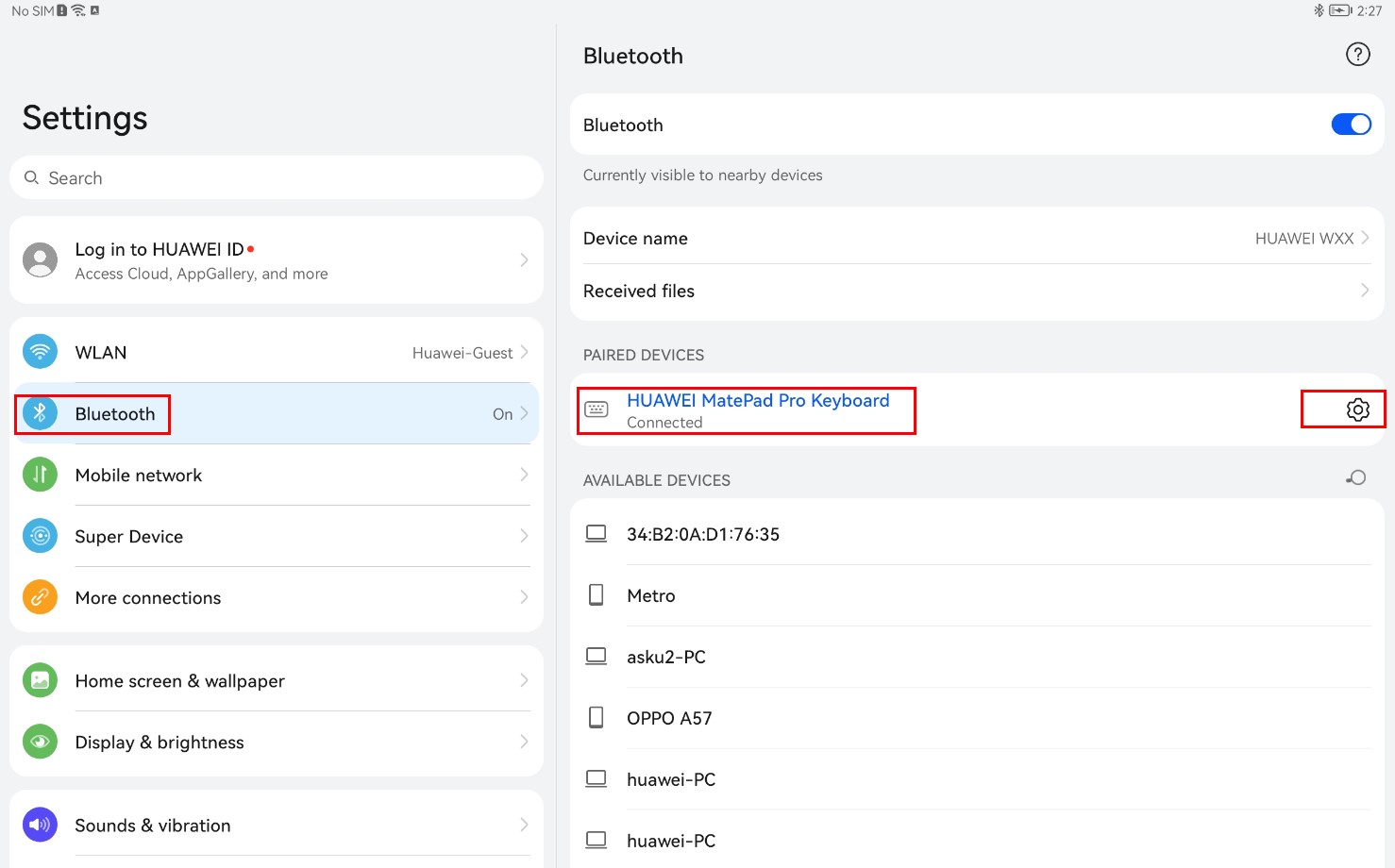Click the WLAN wifi icon

point(40,352)
